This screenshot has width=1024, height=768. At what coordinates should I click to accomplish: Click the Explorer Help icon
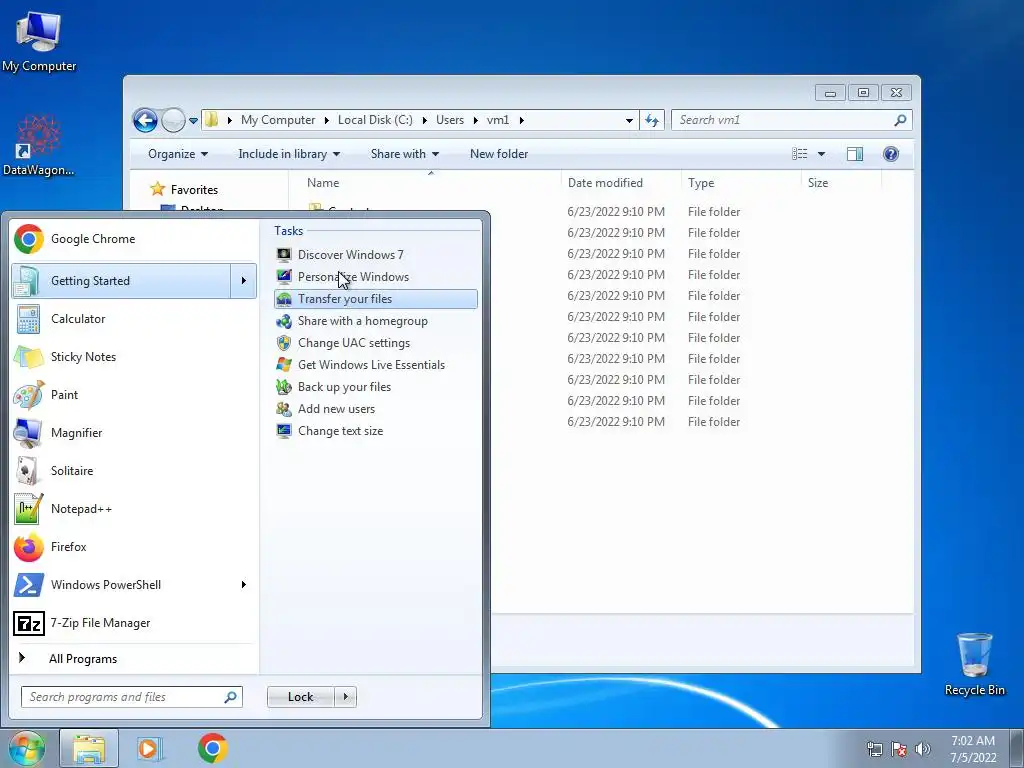click(891, 154)
